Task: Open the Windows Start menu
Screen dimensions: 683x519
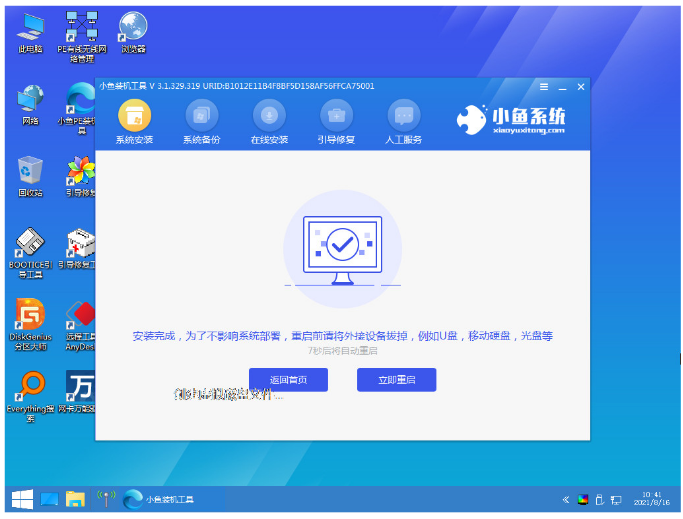Action: [x=22, y=499]
